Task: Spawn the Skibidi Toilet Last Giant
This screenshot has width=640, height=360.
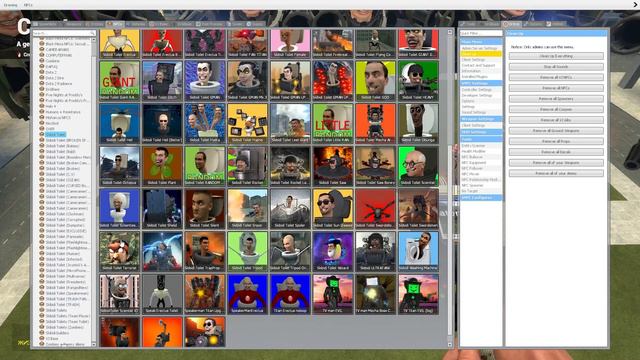Action: (290, 123)
